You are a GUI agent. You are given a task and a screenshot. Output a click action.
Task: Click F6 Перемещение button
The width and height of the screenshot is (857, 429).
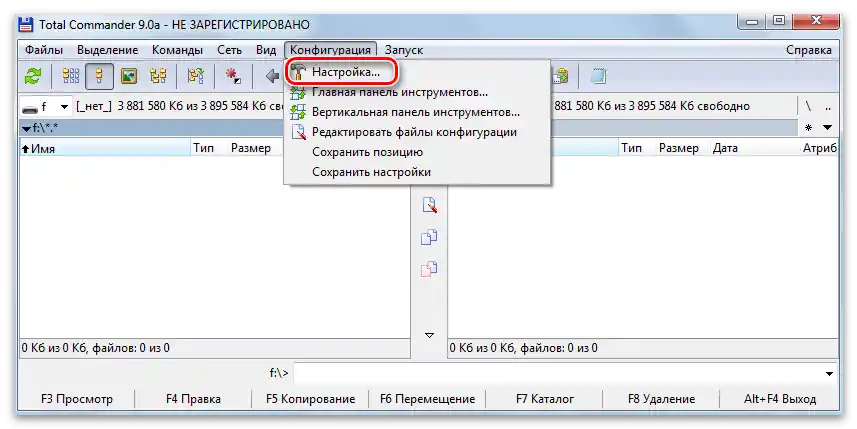point(427,399)
